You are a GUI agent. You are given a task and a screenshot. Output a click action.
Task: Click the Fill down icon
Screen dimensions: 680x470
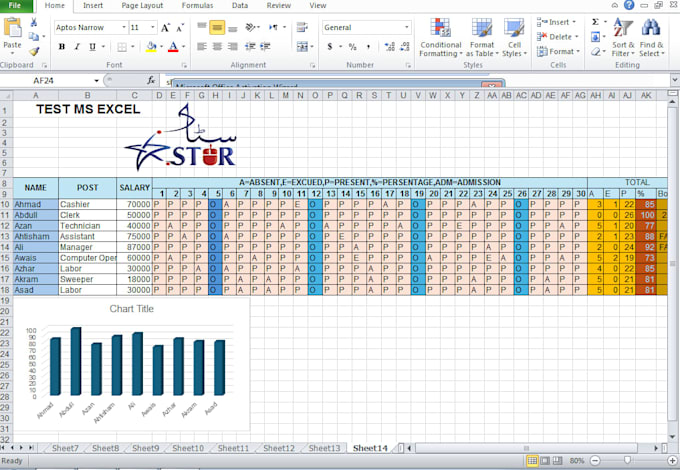click(x=595, y=37)
